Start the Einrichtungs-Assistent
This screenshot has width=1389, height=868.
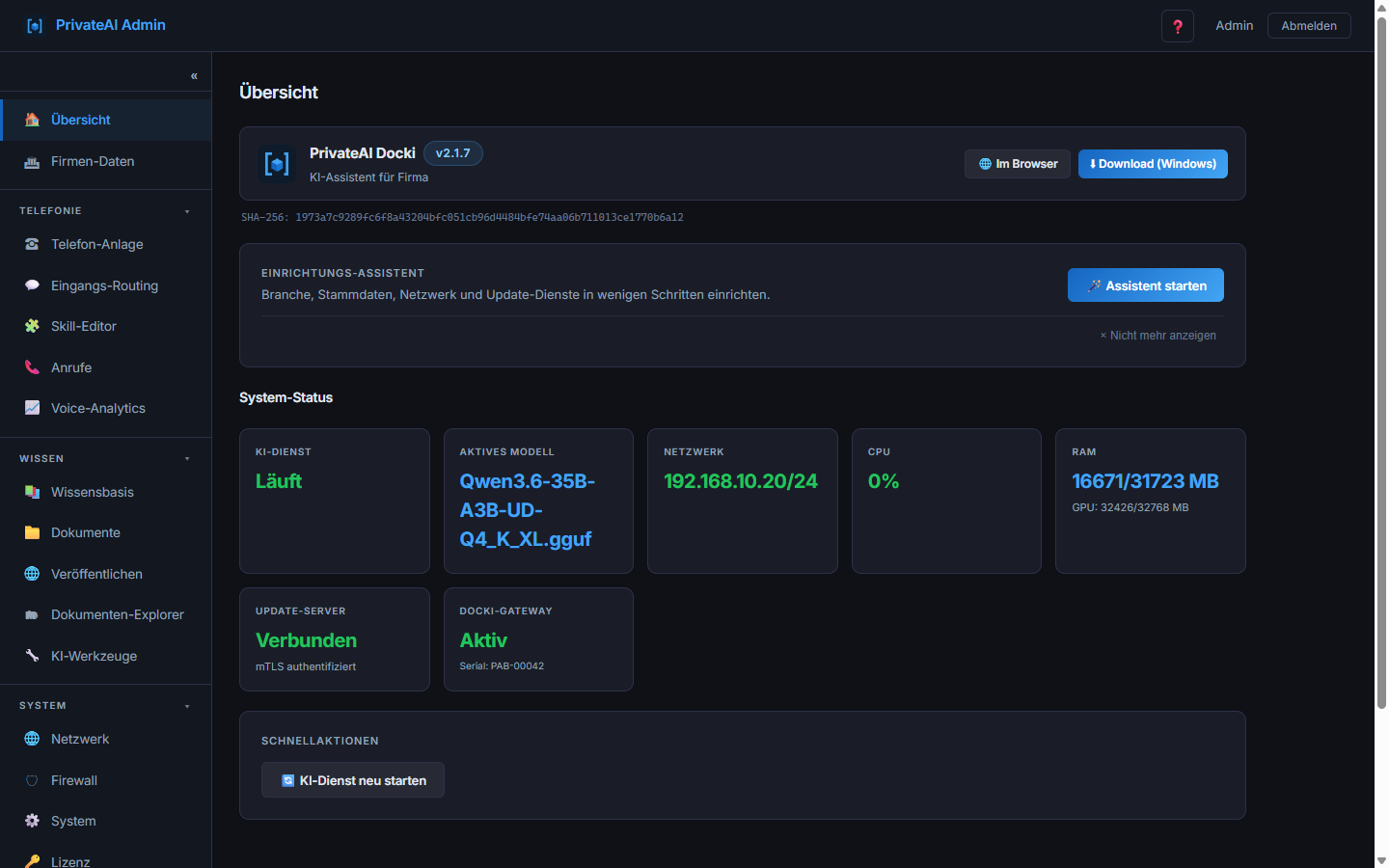click(x=1146, y=285)
